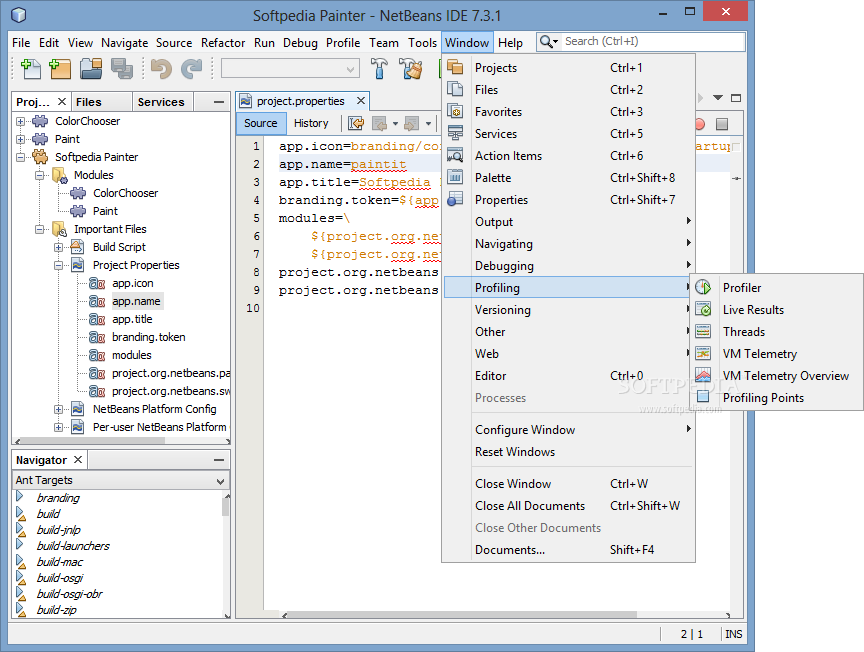Image resolution: width=864 pixels, height=652 pixels.
Task: Click the Undo arrow icon
Action: [x=161, y=69]
